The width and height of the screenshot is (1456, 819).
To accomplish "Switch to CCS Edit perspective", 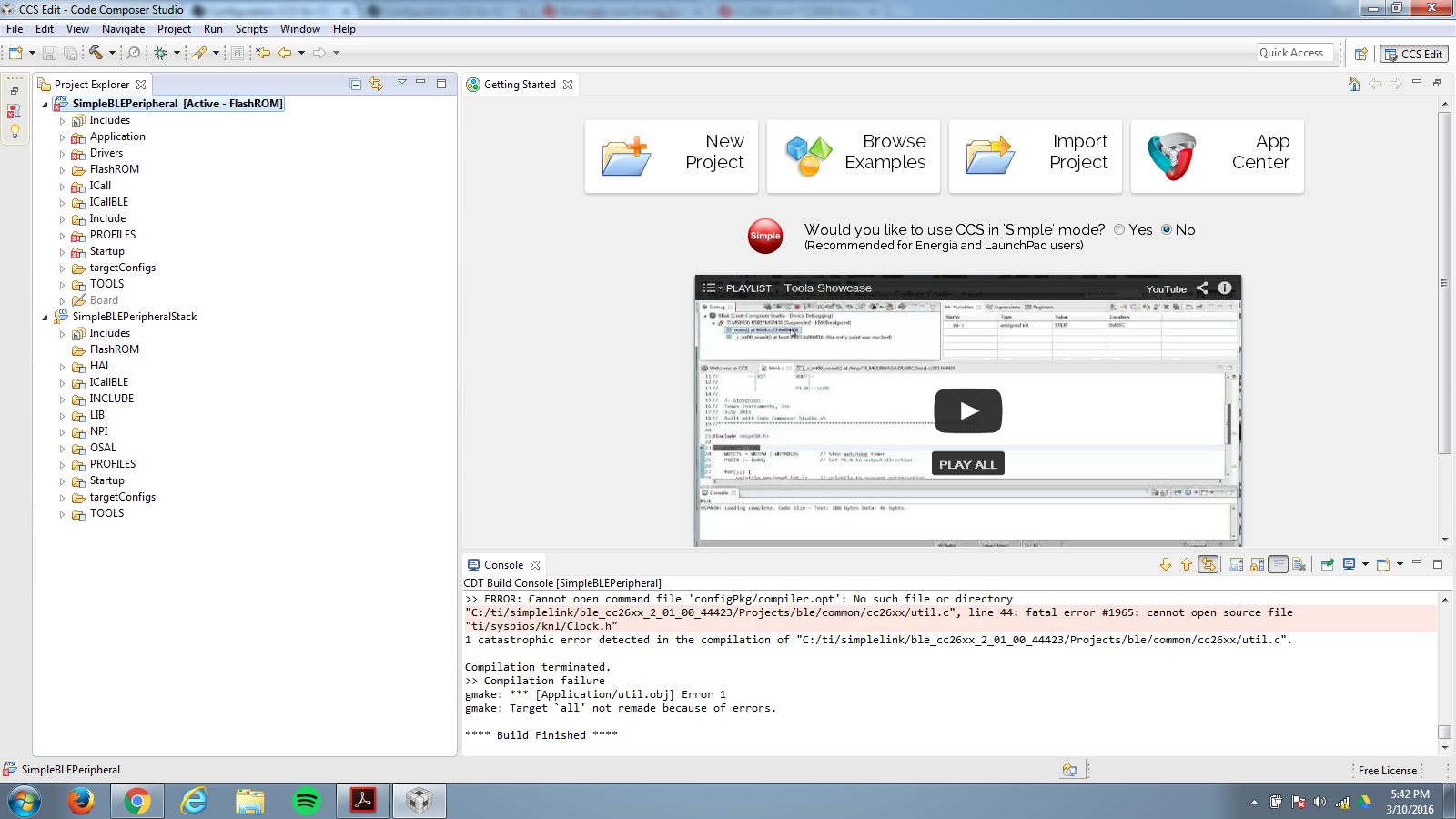I will pyautogui.click(x=1414, y=54).
